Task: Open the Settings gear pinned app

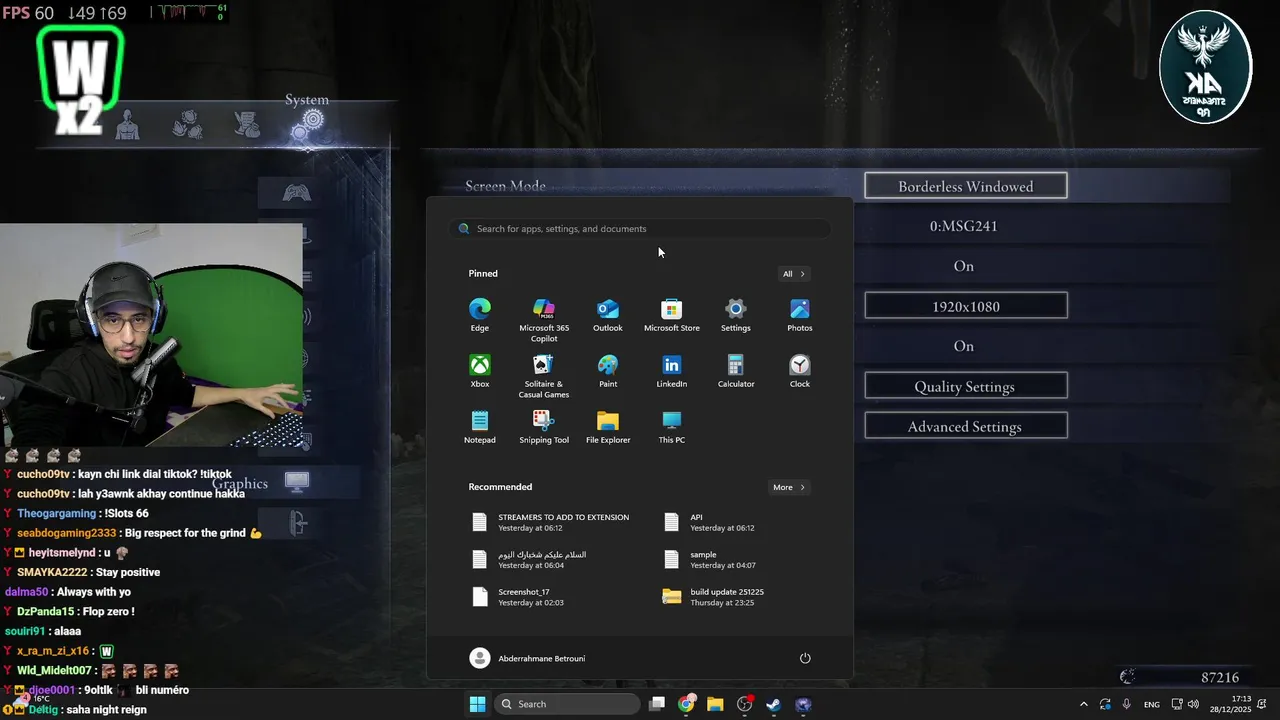Action: point(736,314)
